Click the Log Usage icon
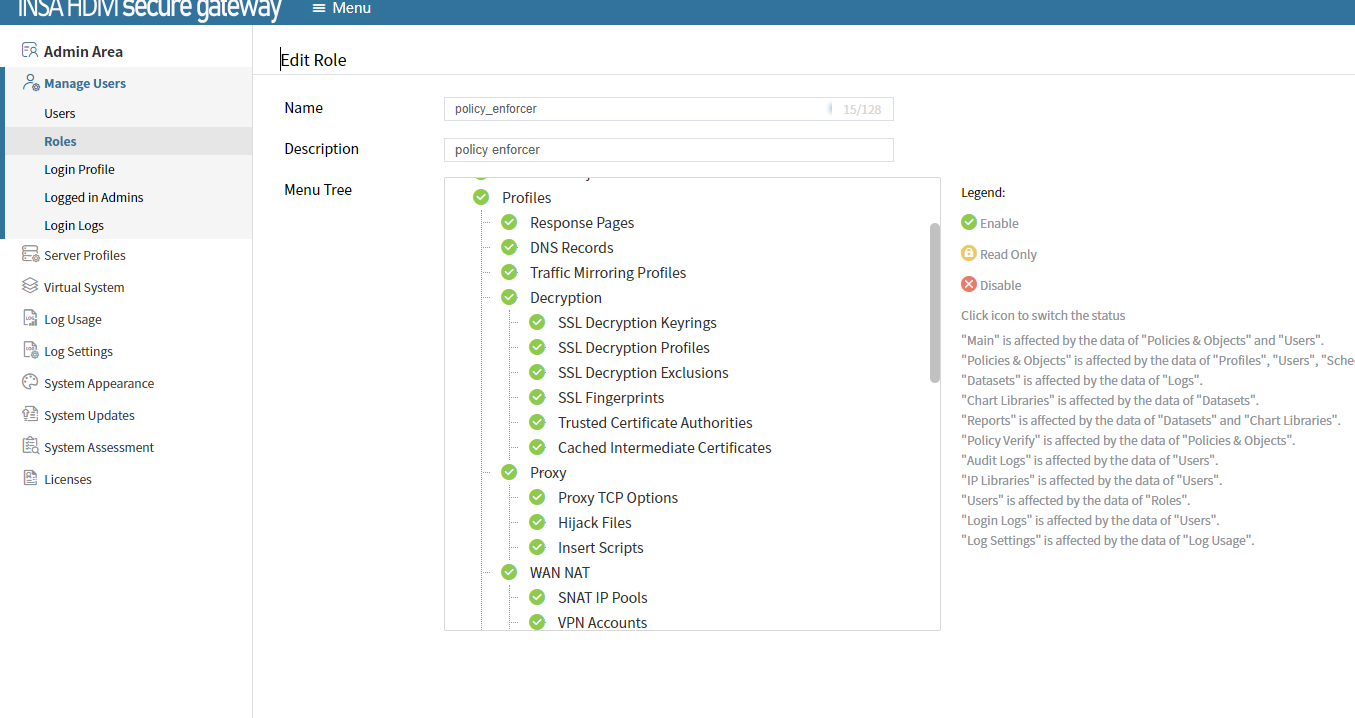The image size is (1355, 718). [30, 319]
